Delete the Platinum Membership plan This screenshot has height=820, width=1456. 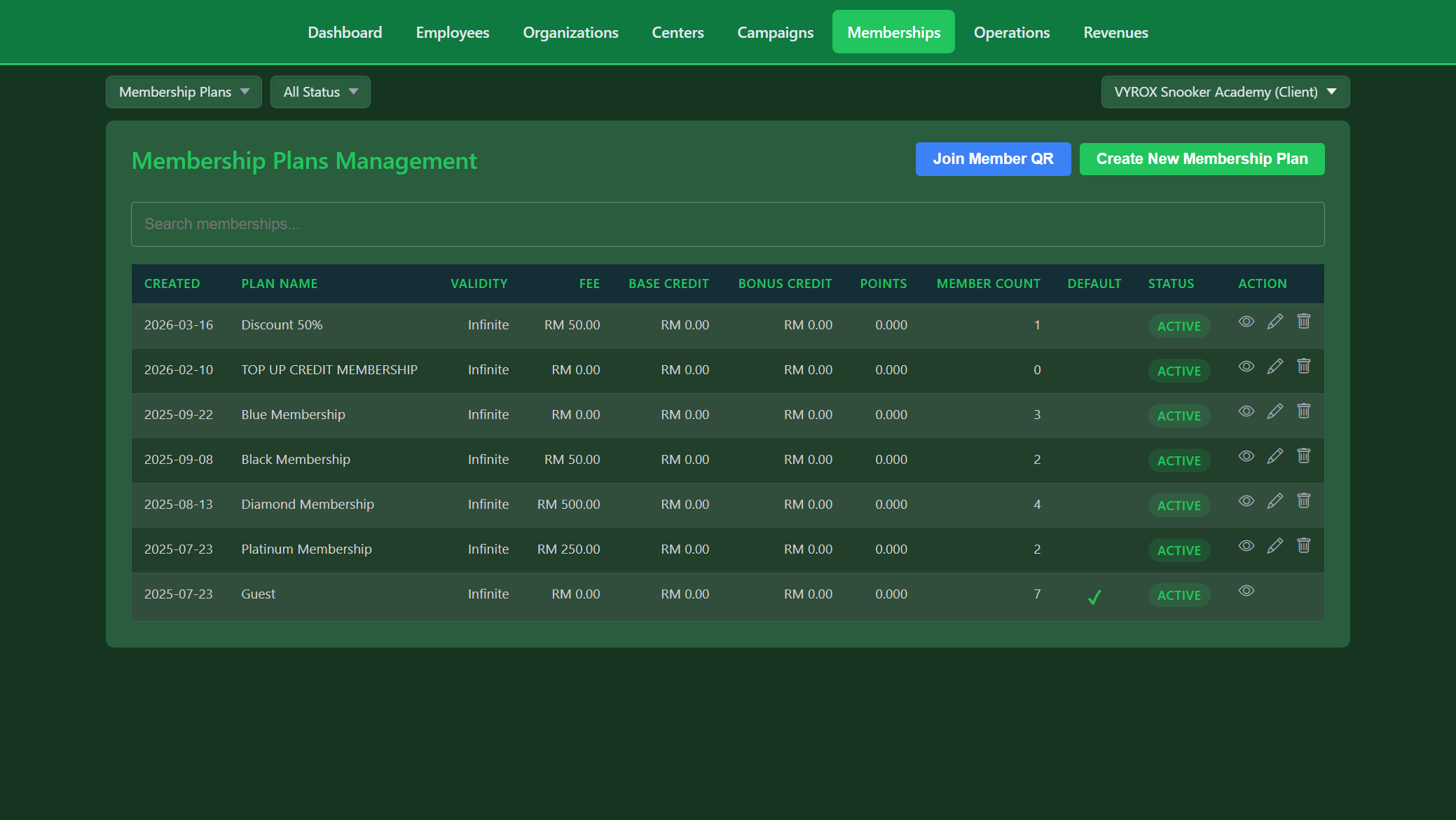click(x=1303, y=545)
